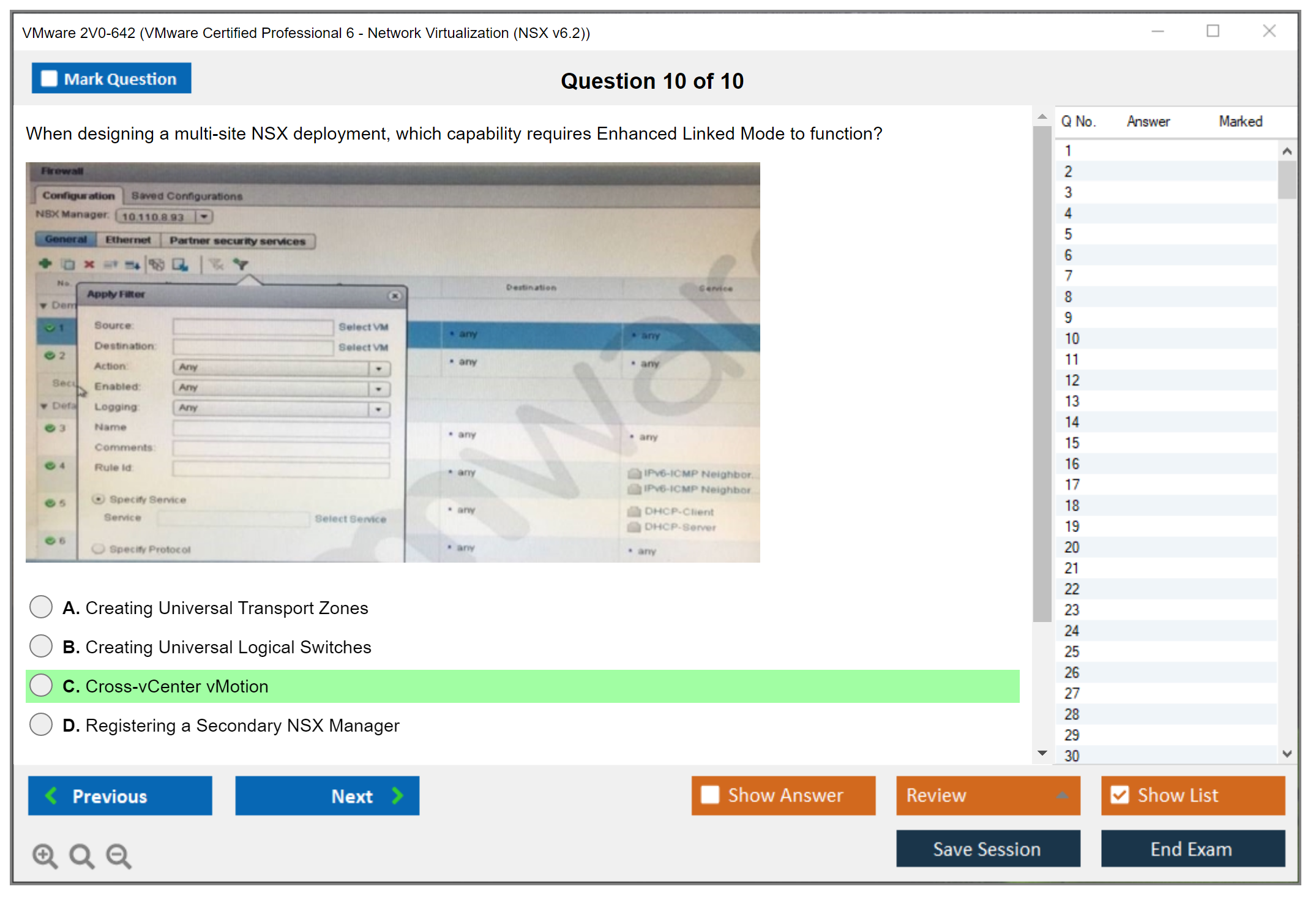Click the zoom in magnifier icon
1316x900 pixels.
(45, 855)
